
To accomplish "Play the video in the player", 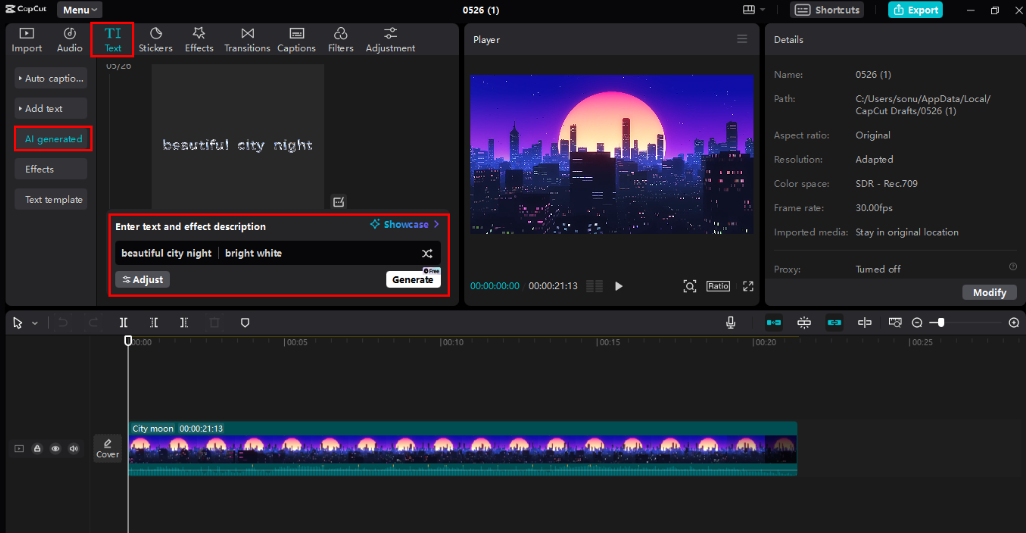I will (618, 286).
